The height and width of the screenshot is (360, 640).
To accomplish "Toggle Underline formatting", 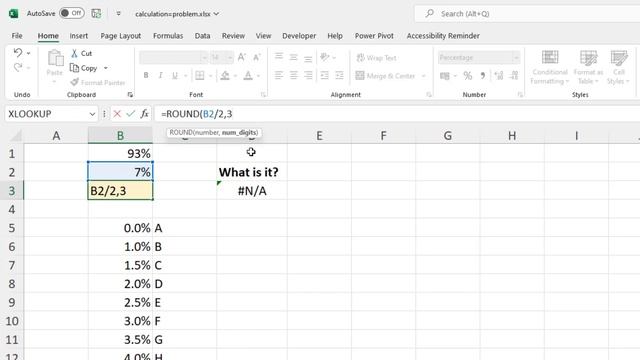I will 175,76.
